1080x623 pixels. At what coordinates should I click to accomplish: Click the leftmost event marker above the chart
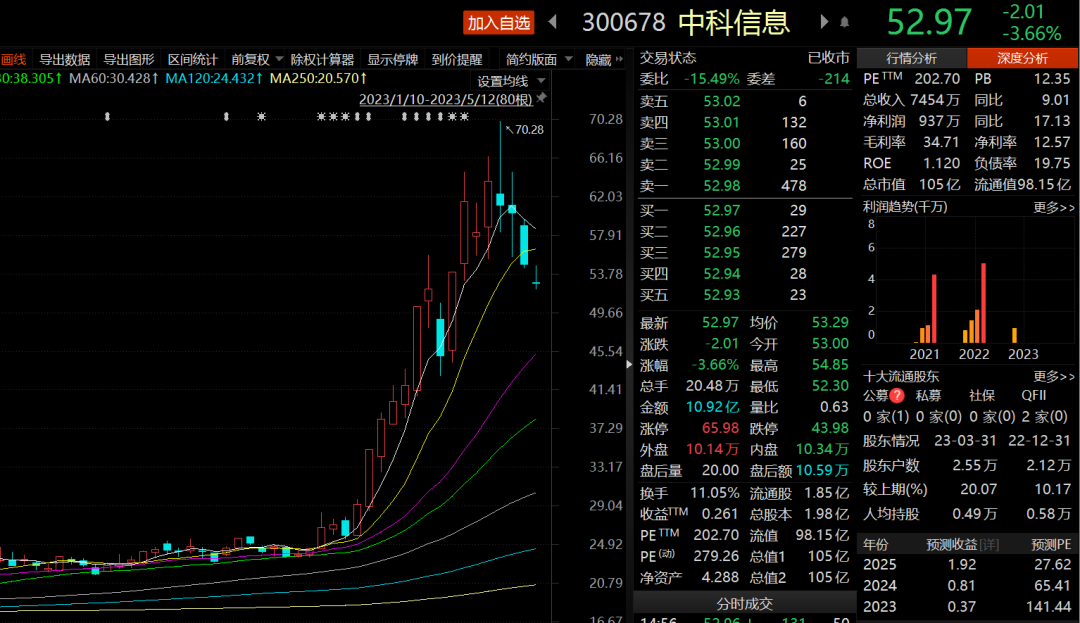pyautogui.click(x=107, y=117)
